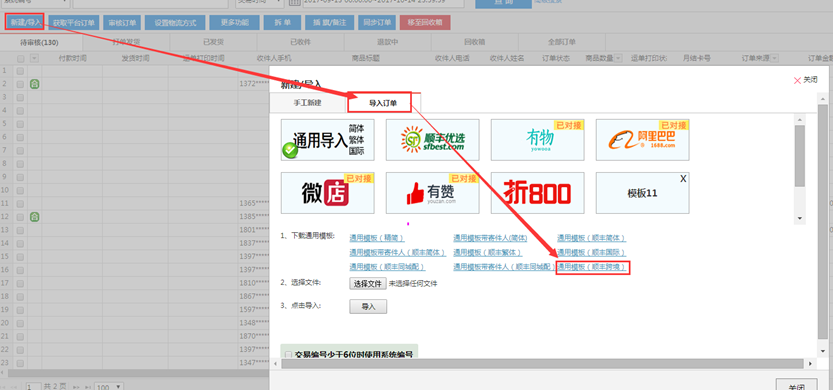Open 订单来源 column filter dropdown
This screenshot has width=833, height=390.
(x=775, y=58)
